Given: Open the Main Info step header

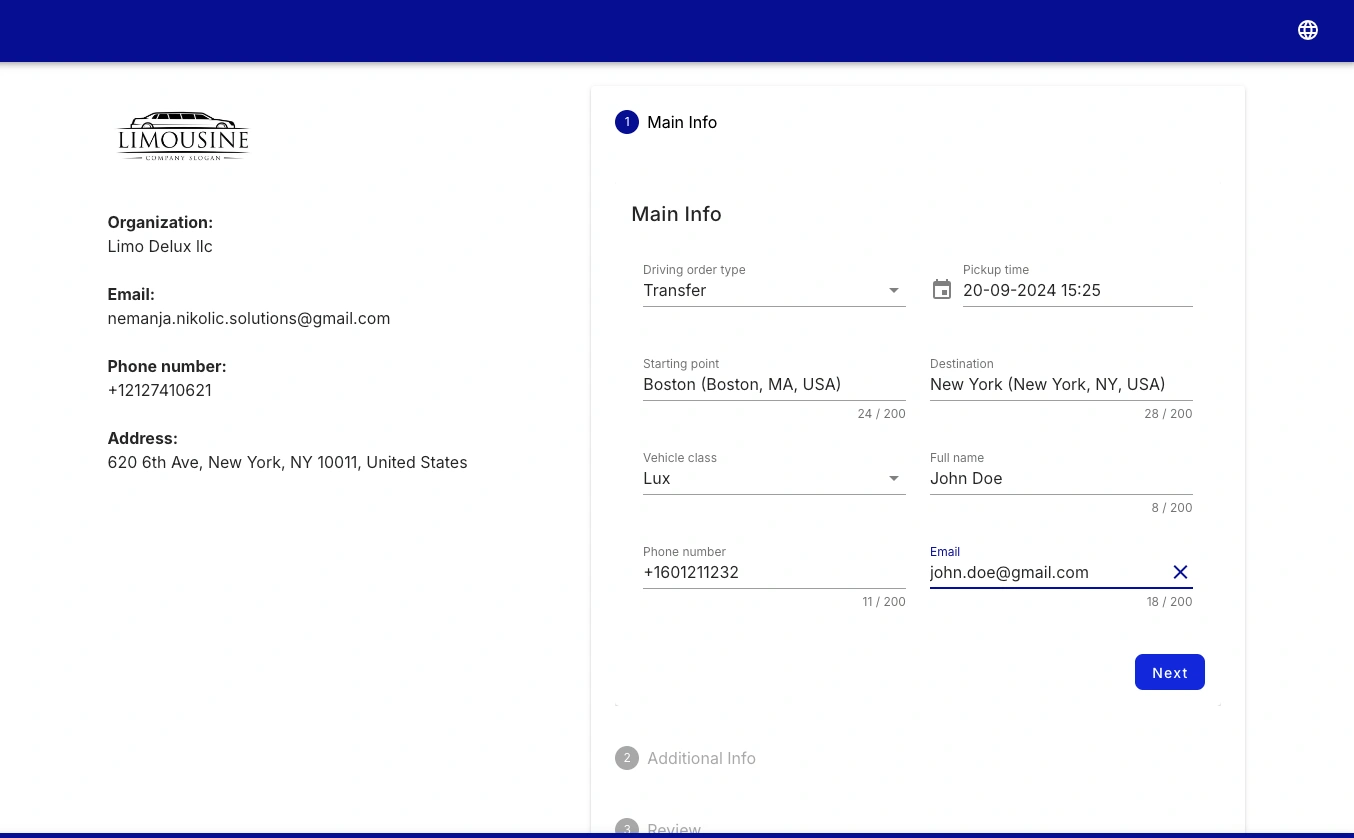Looking at the screenshot, I should point(682,122).
